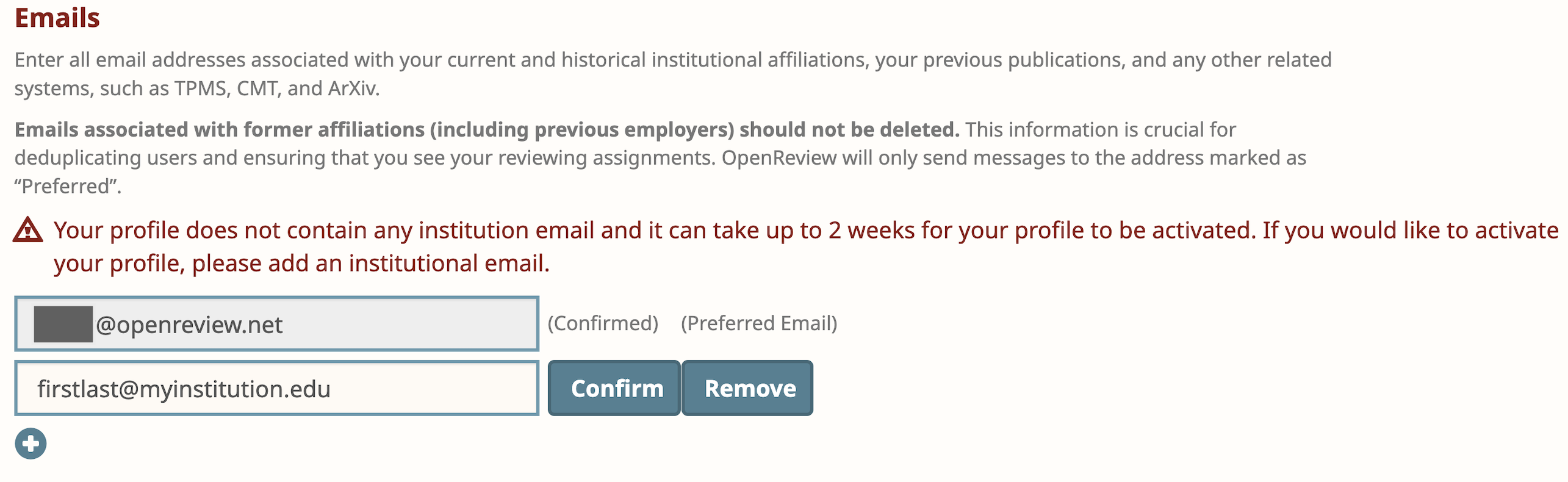Click the plus icon to add another email
Screen dimensions: 1568x482
31,444
